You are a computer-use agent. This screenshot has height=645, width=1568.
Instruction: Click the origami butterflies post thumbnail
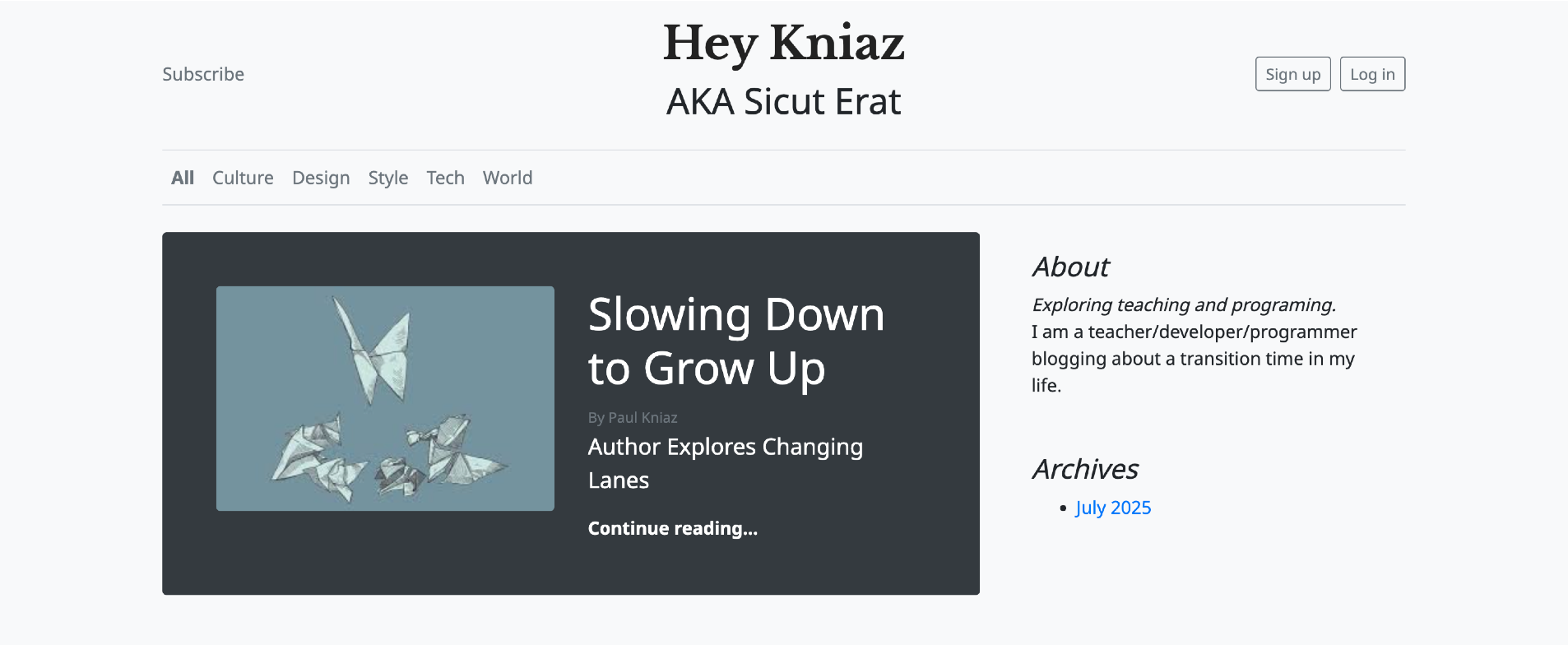tap(385, 398)
